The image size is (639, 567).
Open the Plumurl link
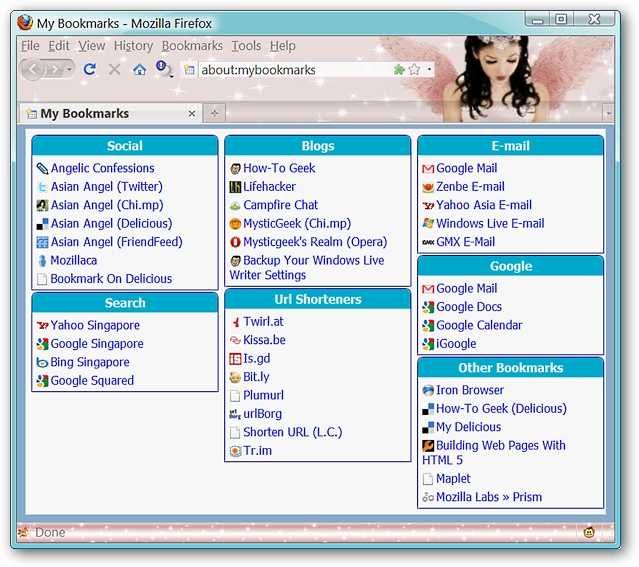tap(263, 395)
